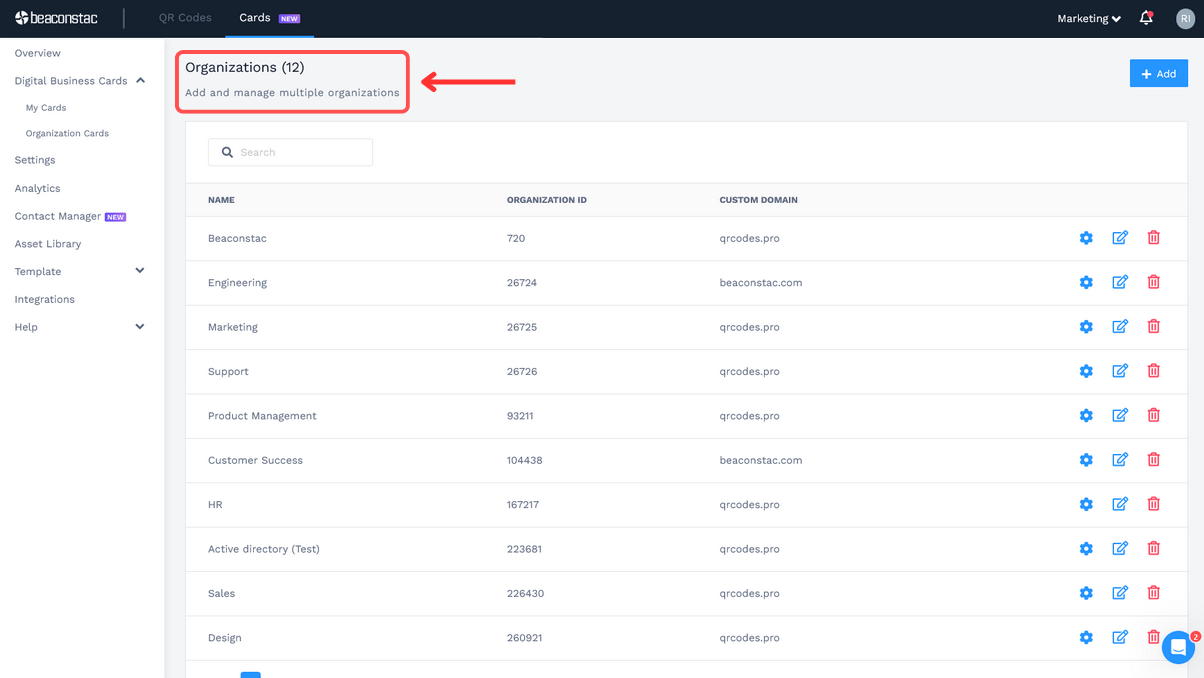Open settings gear for Marketing row
Viewport: 1204px width, 678px height.
1086,327
